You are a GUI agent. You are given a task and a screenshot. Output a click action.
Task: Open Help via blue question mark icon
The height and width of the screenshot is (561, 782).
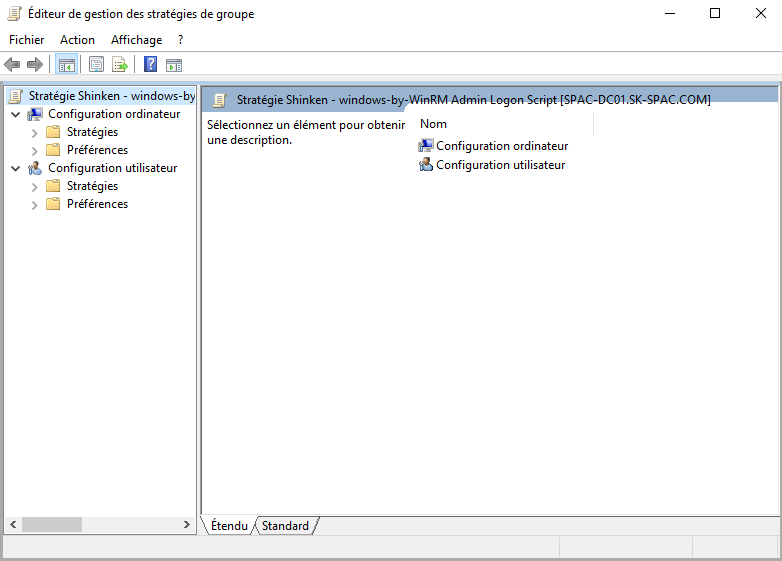pos(150,65)
